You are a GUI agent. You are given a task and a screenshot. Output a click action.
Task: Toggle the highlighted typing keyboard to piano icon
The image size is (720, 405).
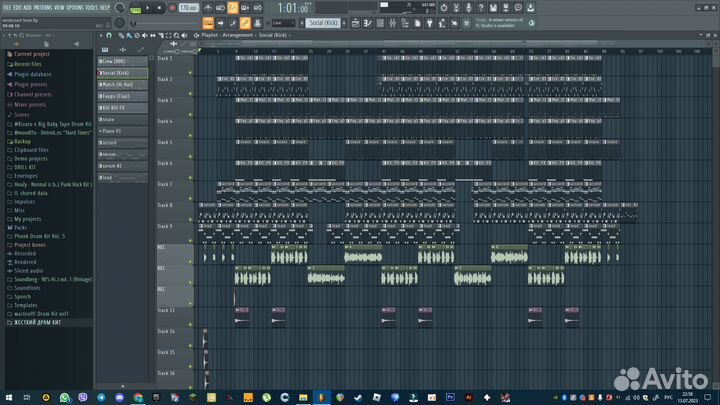pyautogui.click(x=208, y=23)
